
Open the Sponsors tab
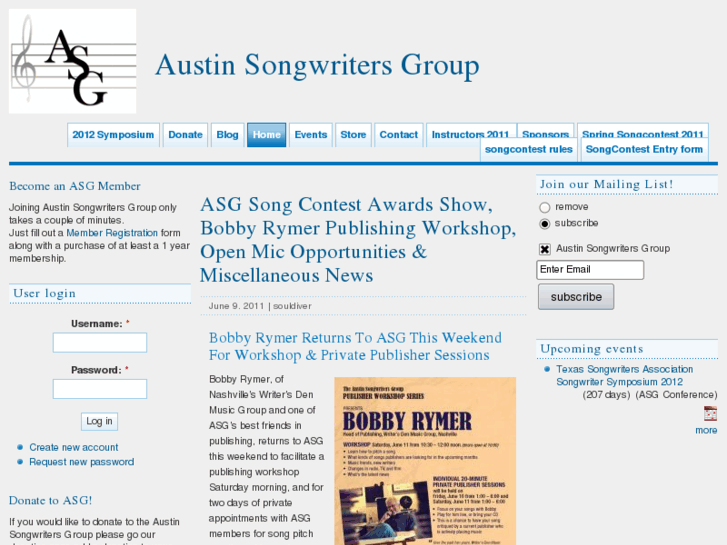tap(545, 131)
